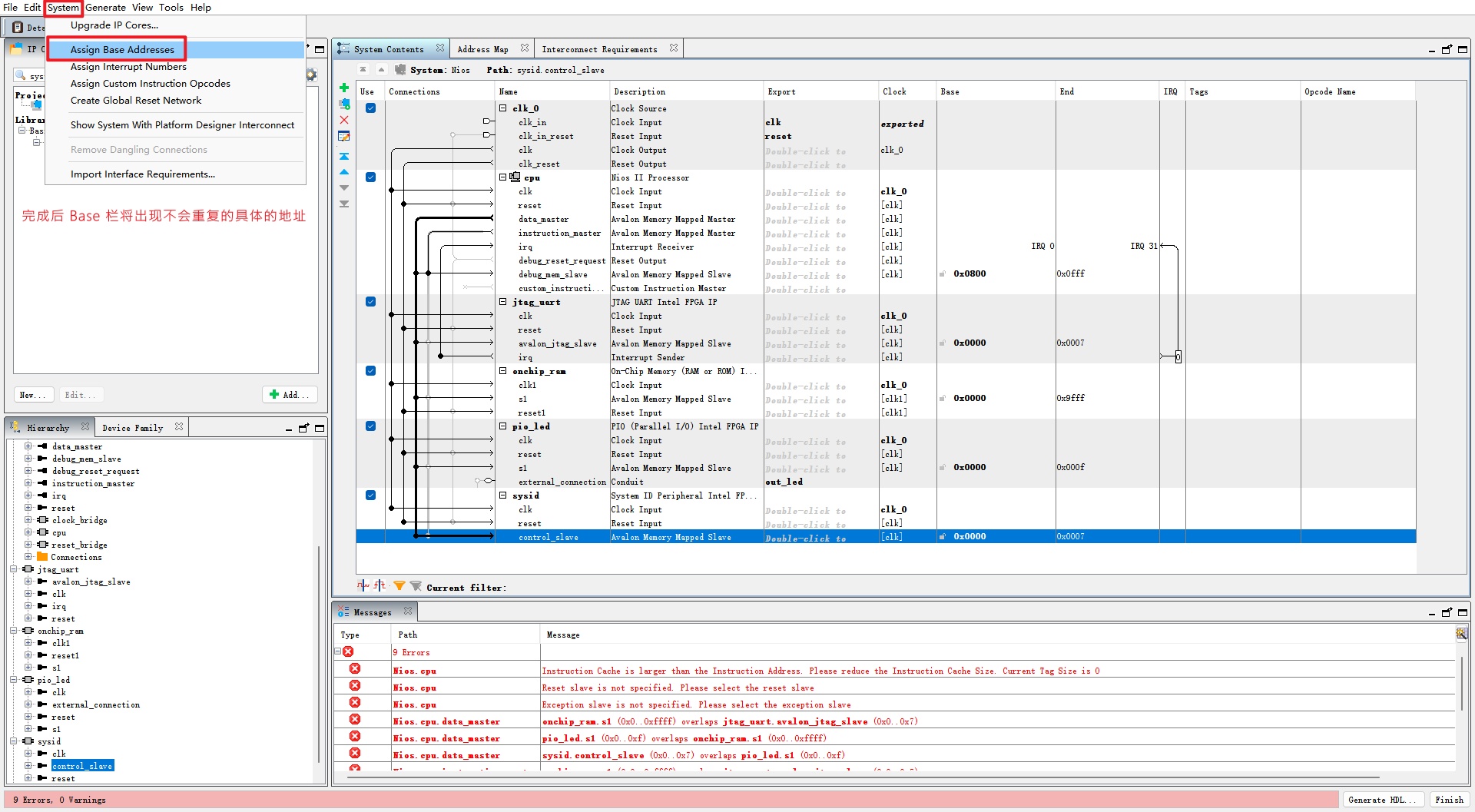Click the add subsystem icon below the plus

tap(344, 104)
